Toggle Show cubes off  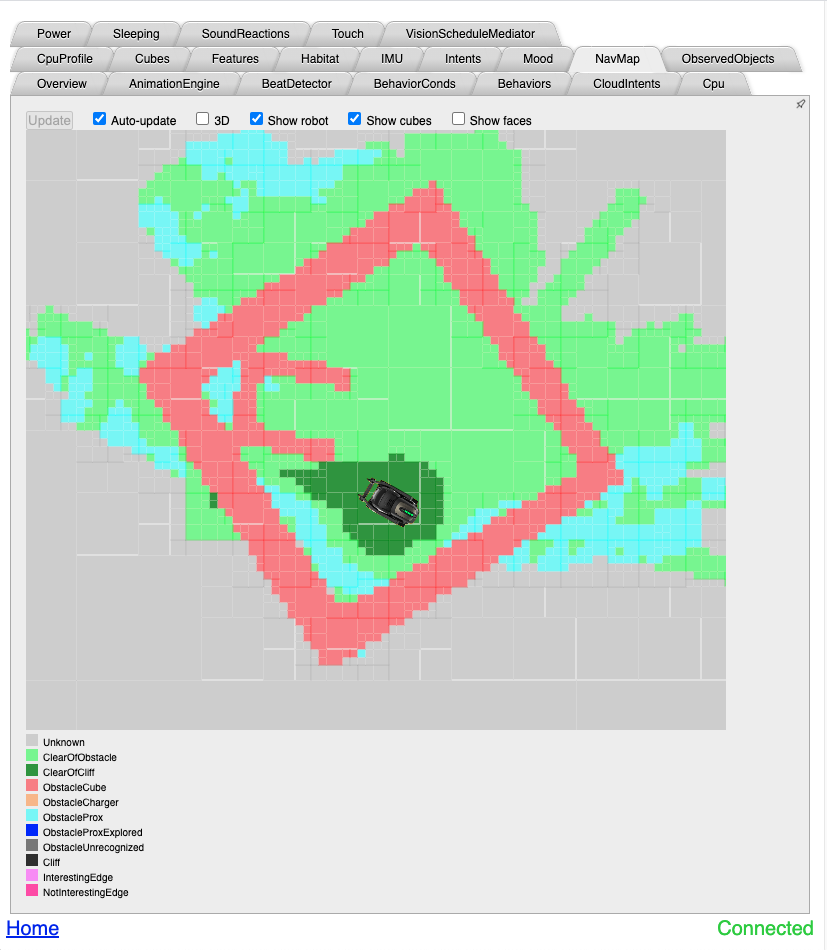click(x=354, y=119)
